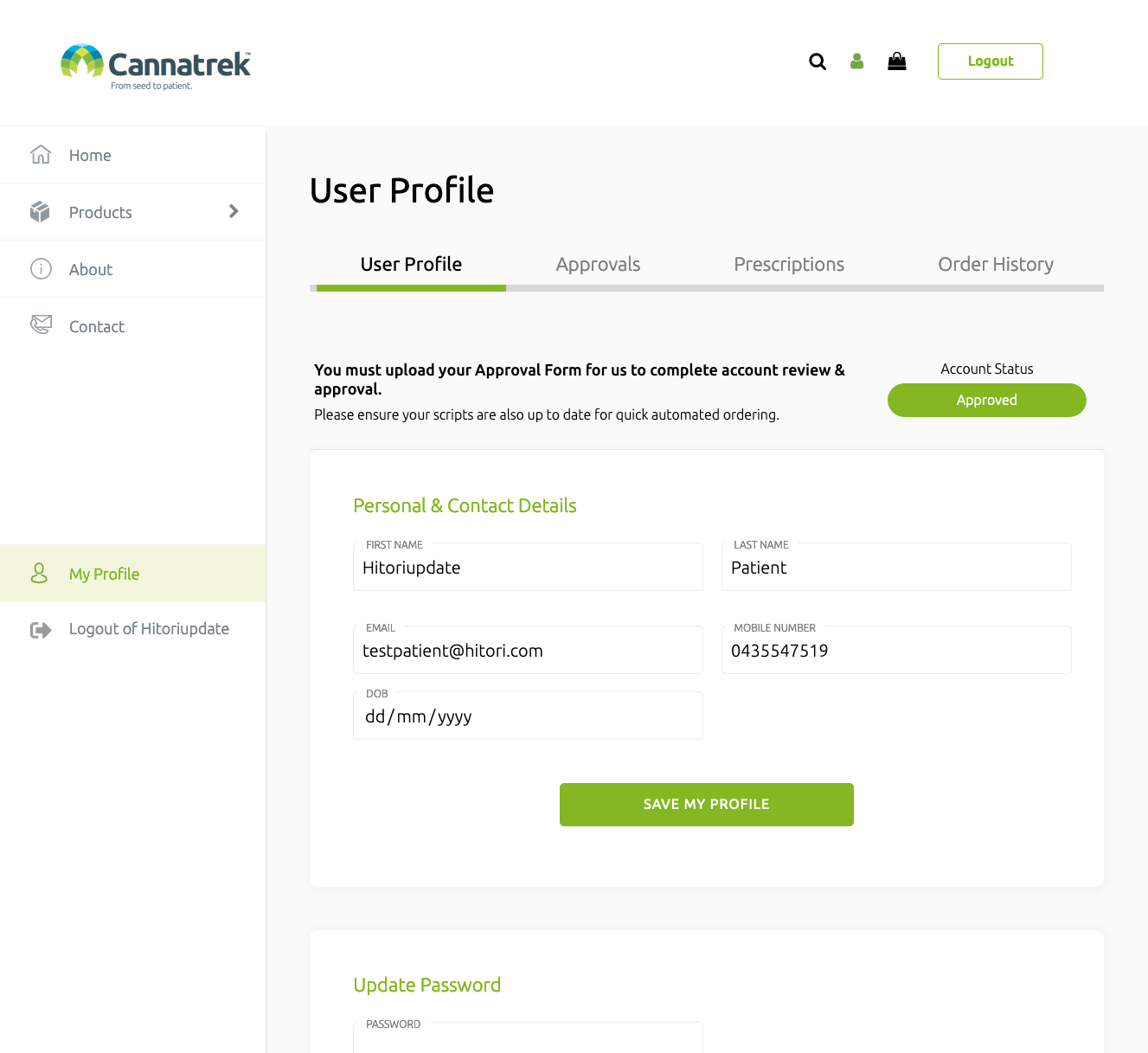The height and width of the screenshot is (1053, 1148).
Task: Click the Mobile Number input field
Action: coord(896,651)
